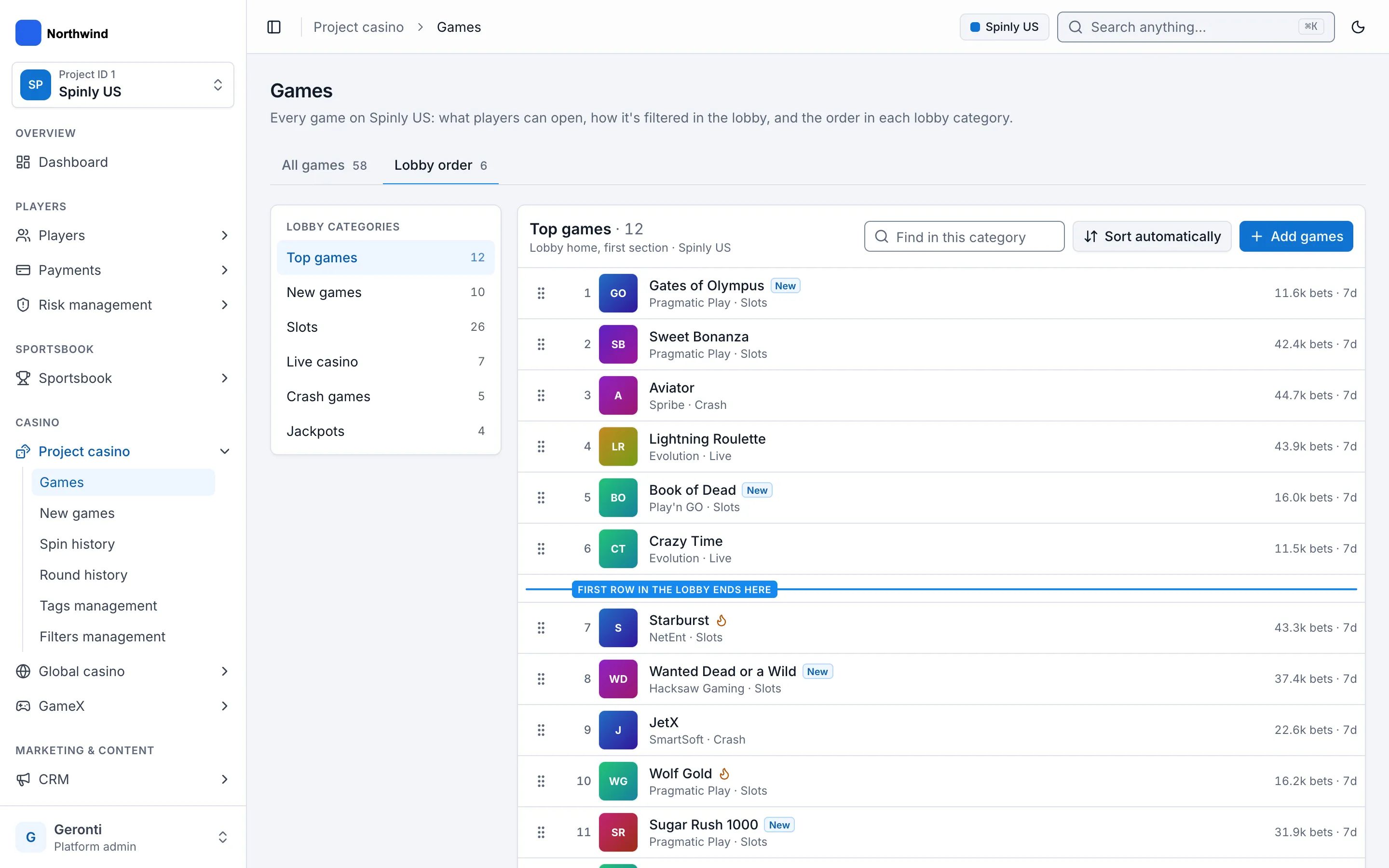Click the CRM megaphone icon
The image size is (1389, 868).
click(x=23, y=780)
